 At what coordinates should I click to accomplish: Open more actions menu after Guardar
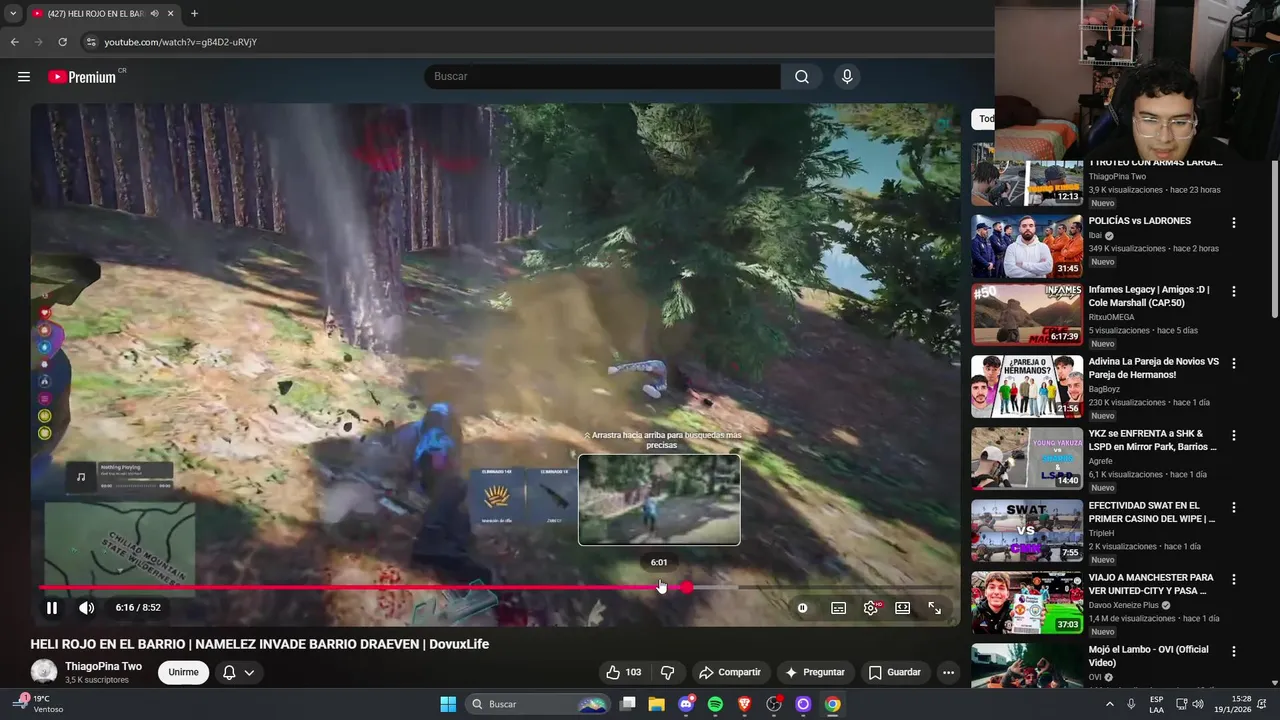[x=948, y=672]
